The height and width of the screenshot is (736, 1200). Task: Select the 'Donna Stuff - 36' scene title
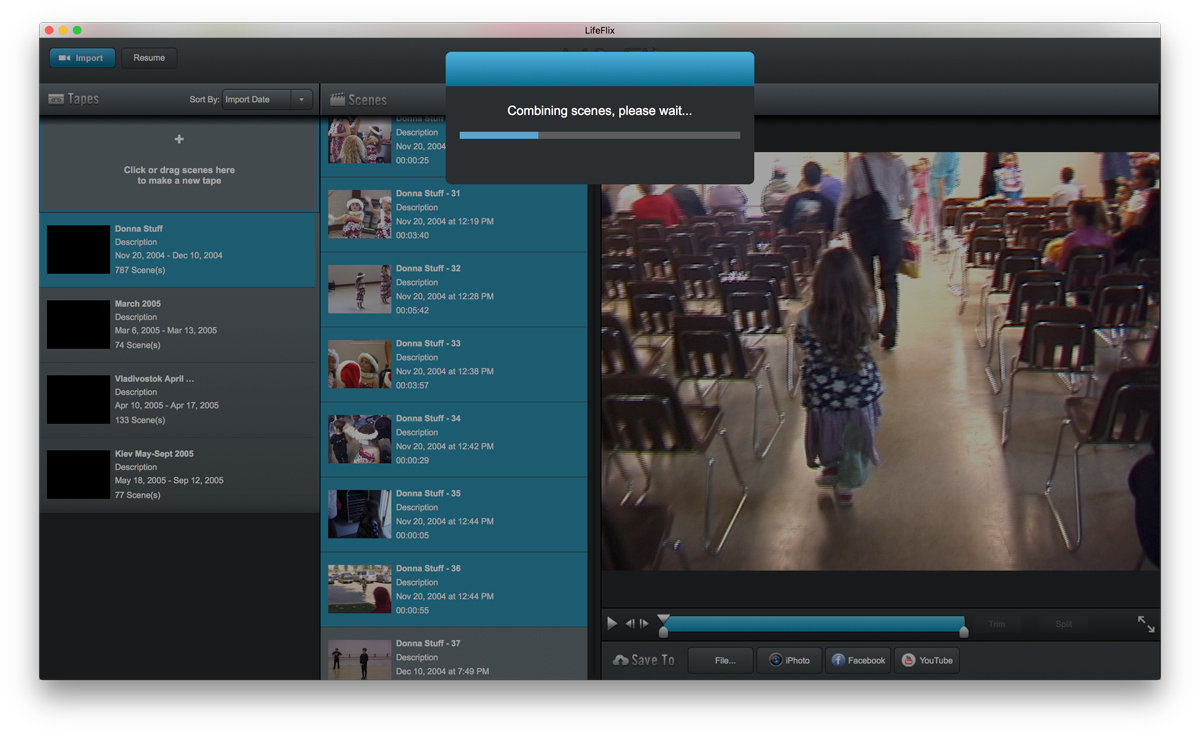pyautogui.click(x=428, y=568)
